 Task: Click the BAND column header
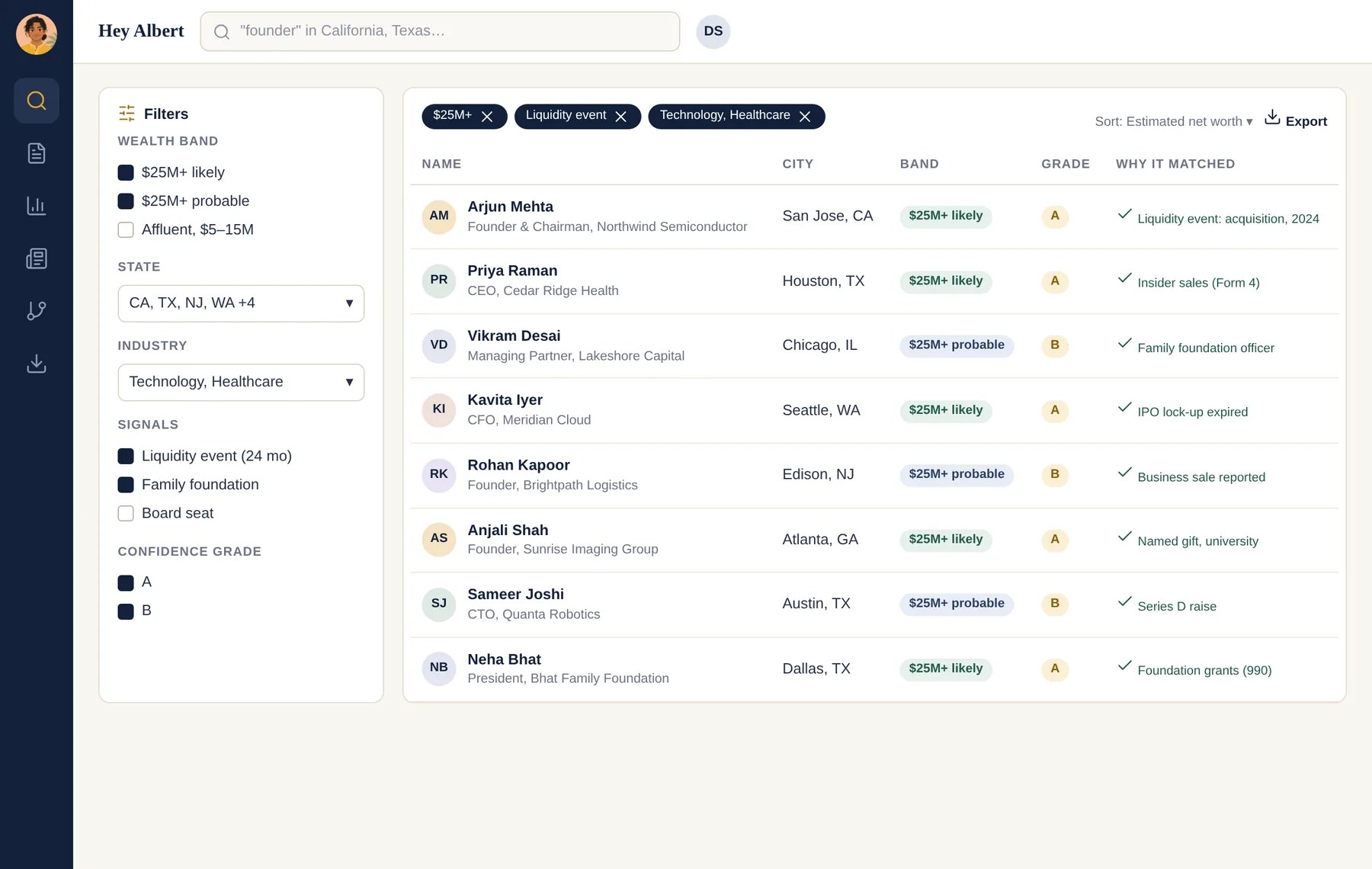[x=919, y=164]
